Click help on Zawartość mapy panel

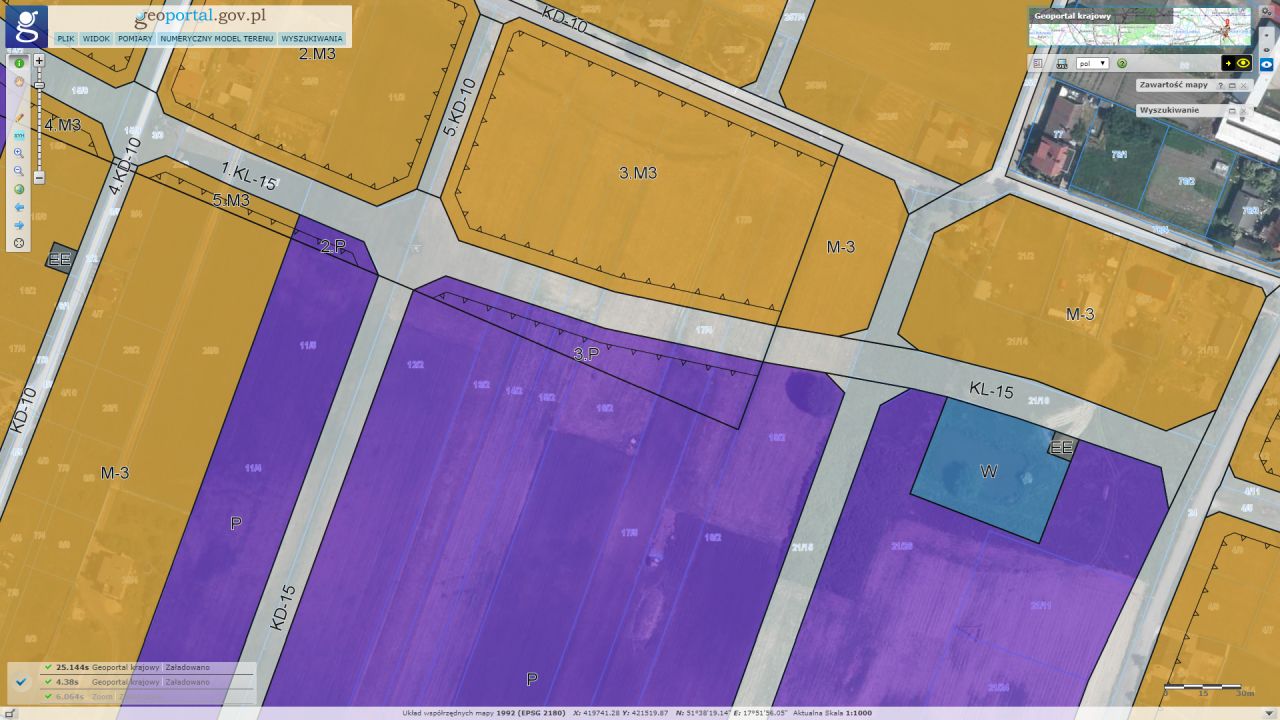coord(1221,86)
